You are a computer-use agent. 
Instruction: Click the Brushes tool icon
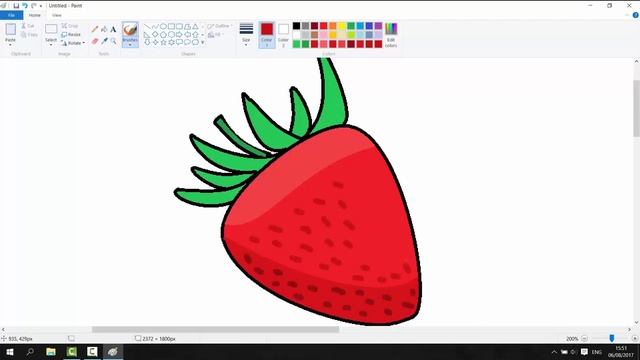pos(130,30)
